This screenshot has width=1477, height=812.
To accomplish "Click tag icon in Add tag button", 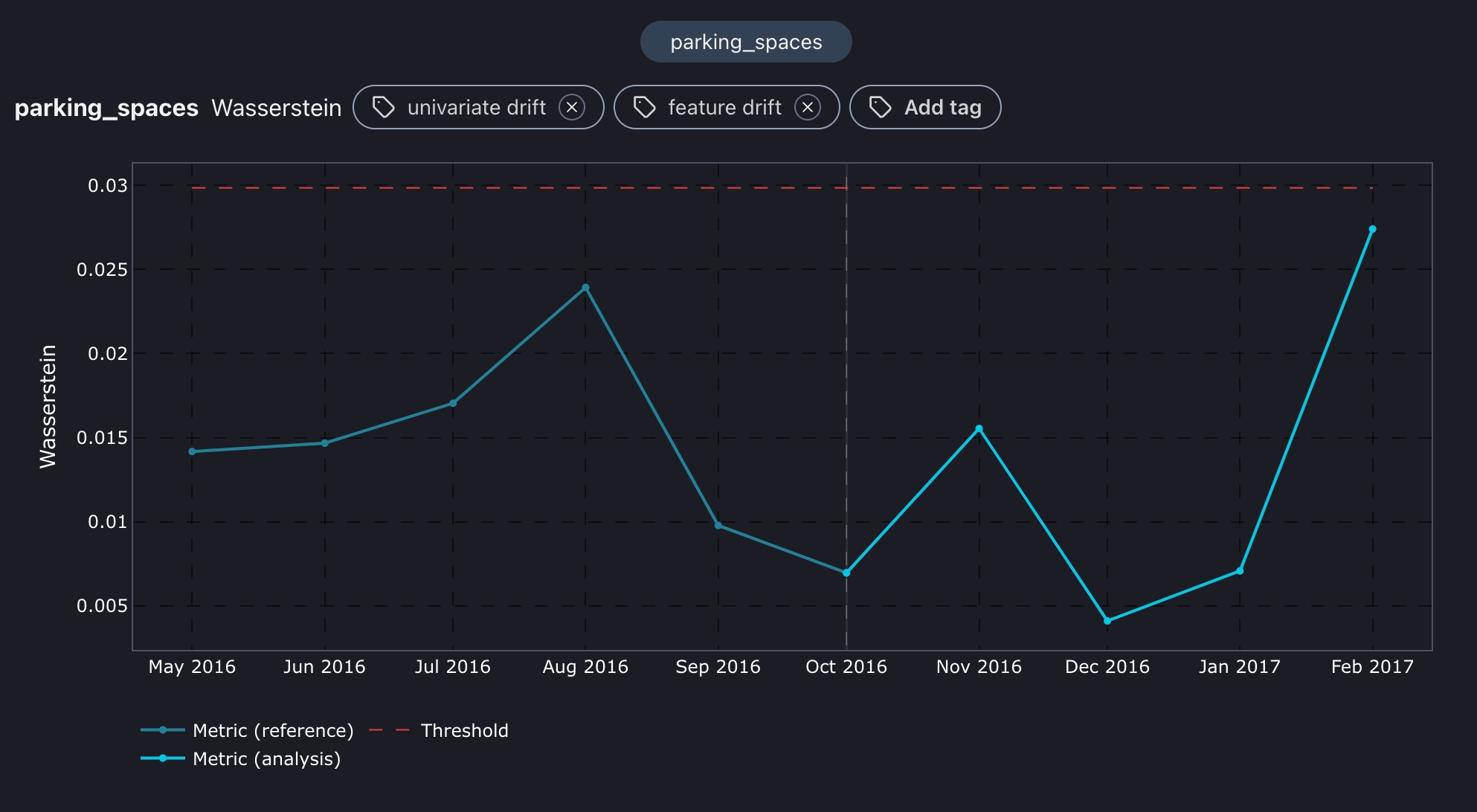I will (881, 108).
